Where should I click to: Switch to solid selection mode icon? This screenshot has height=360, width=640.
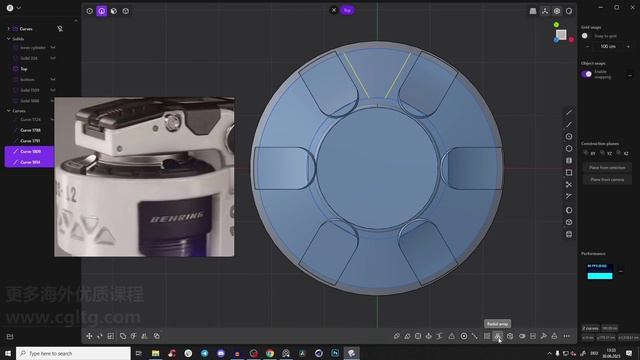126,11
